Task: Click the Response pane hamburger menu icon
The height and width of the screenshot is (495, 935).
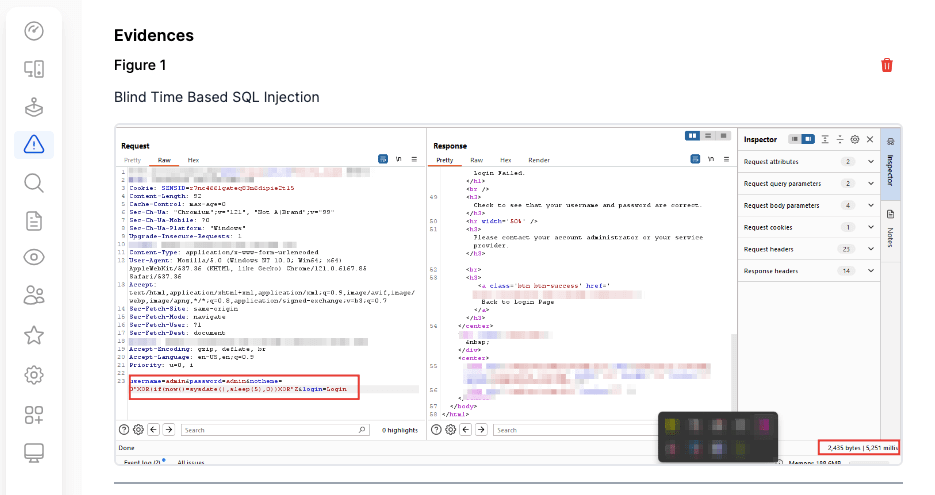Action: pos(726,159)
